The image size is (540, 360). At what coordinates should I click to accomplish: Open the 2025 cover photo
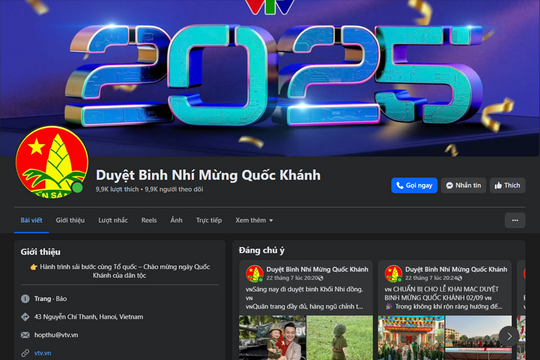[x=270, y=78]
